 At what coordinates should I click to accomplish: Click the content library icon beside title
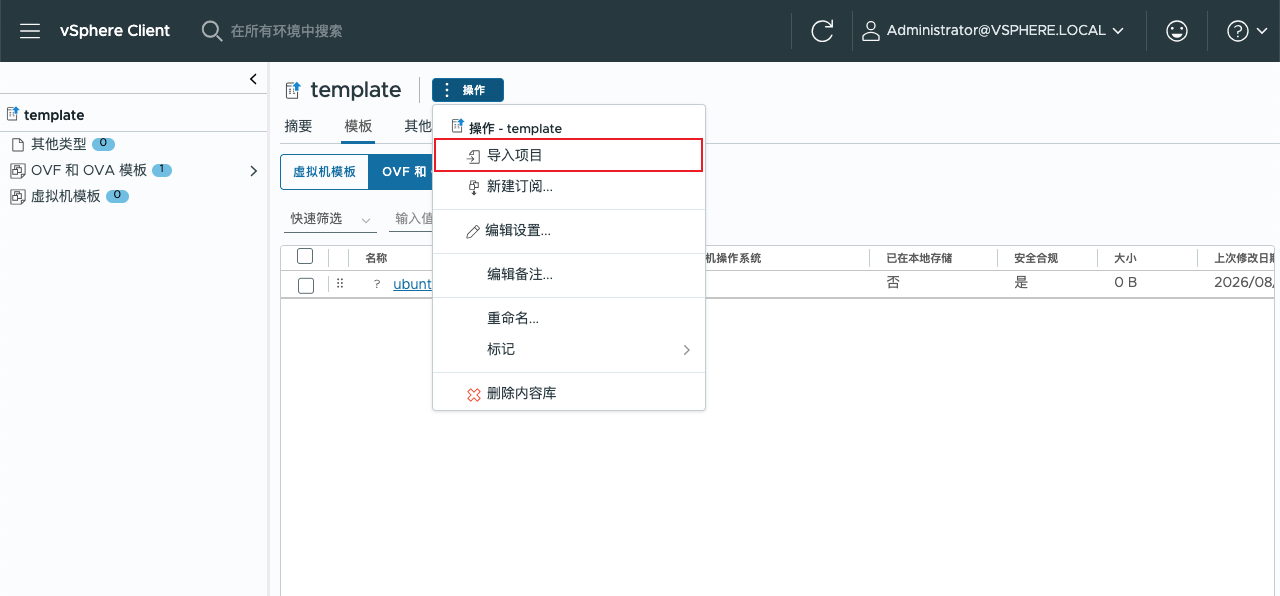[x=293, y=90]
